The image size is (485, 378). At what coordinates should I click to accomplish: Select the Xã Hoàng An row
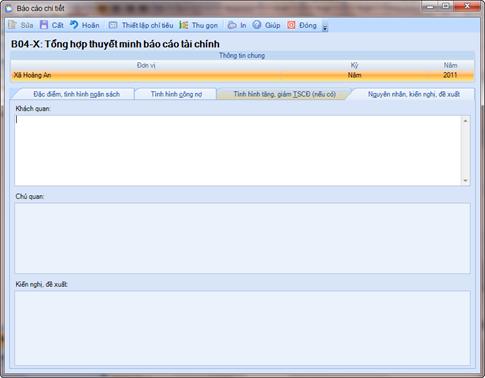(x=242, y=75)
